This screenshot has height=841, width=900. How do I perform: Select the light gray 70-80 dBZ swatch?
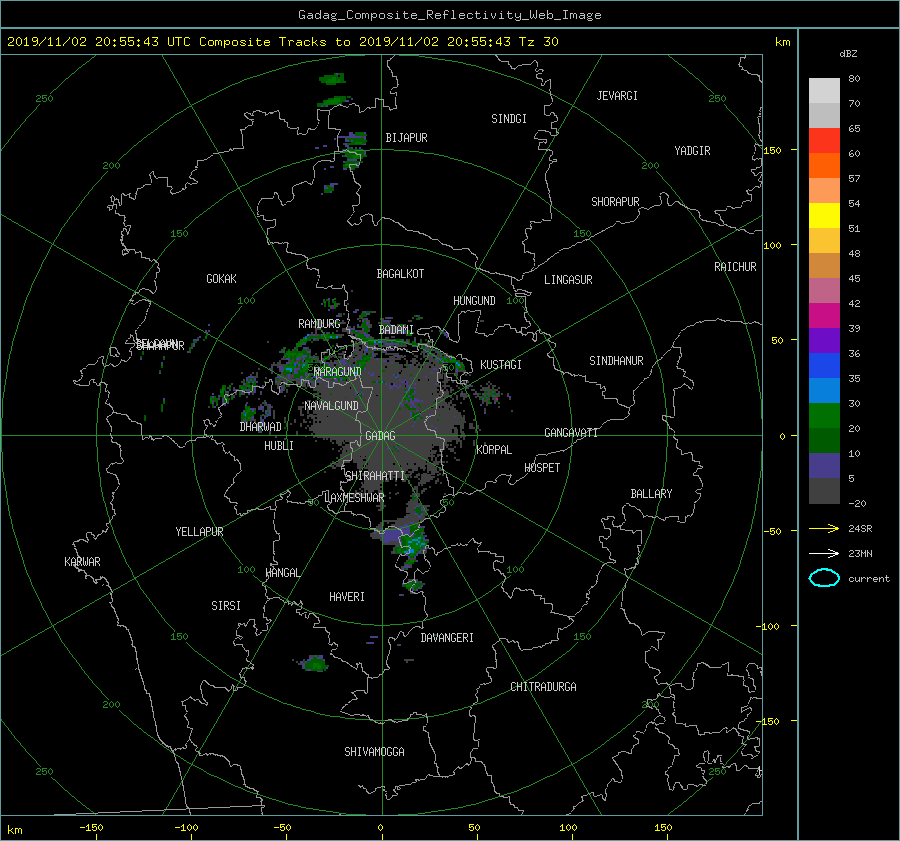(x=824, y=91)
